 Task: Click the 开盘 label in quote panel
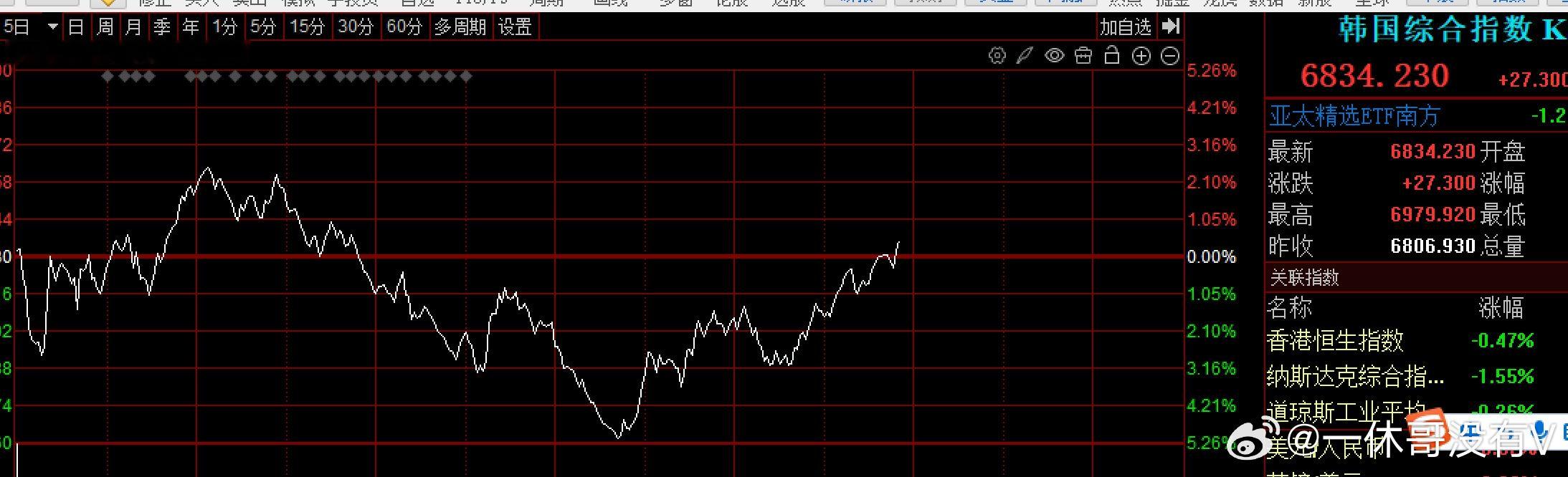(x=1503, y=152)
